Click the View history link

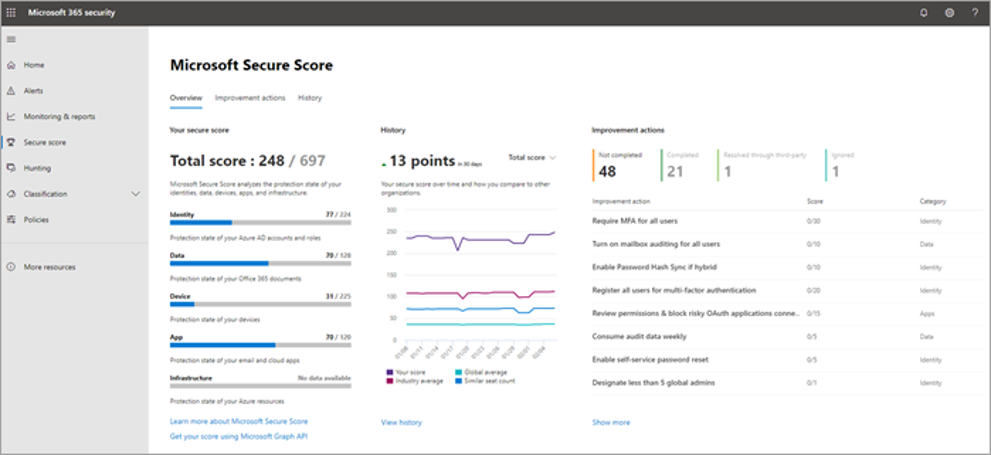[401, 423]
